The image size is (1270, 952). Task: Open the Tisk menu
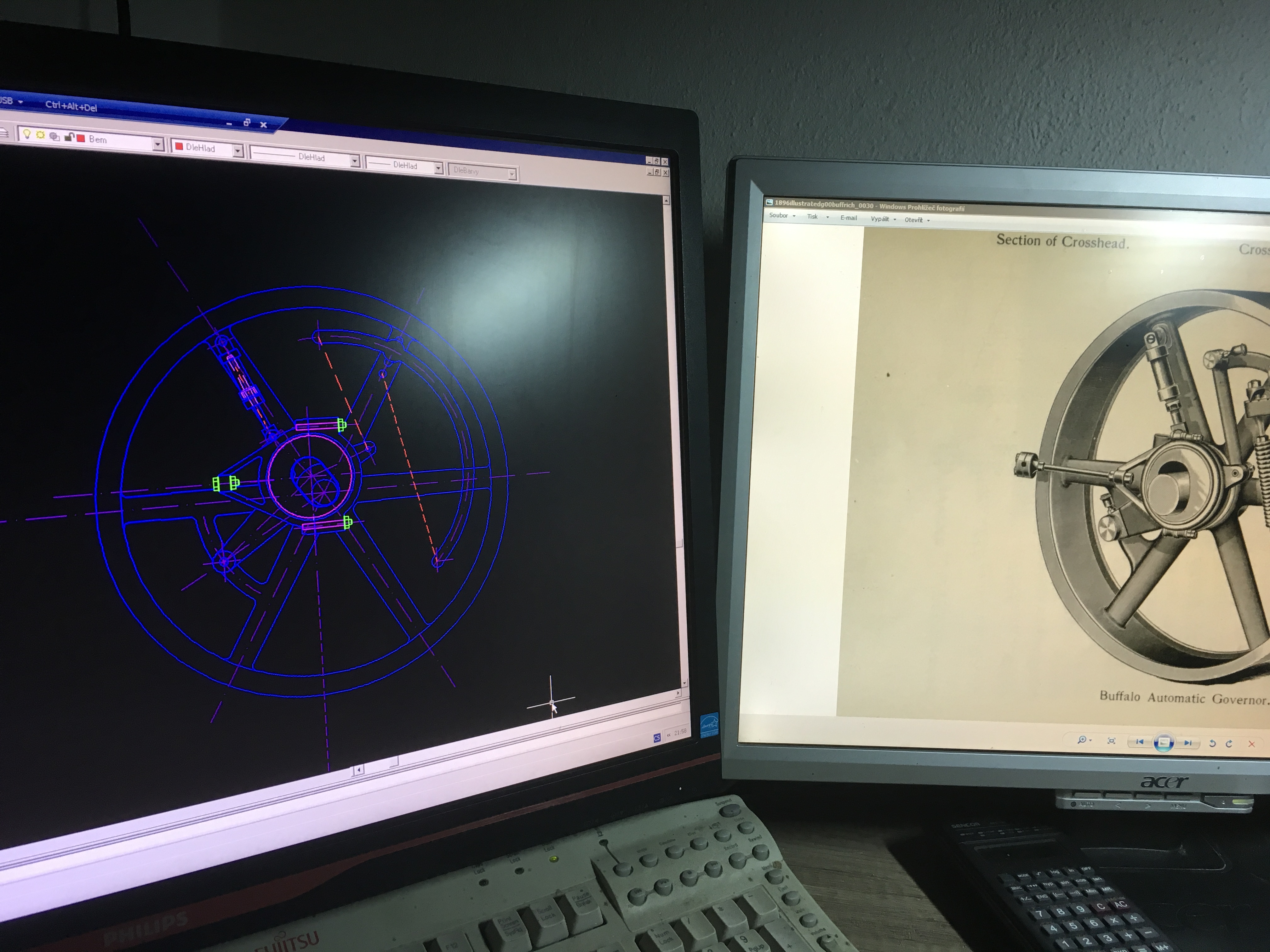click(813, 216)
